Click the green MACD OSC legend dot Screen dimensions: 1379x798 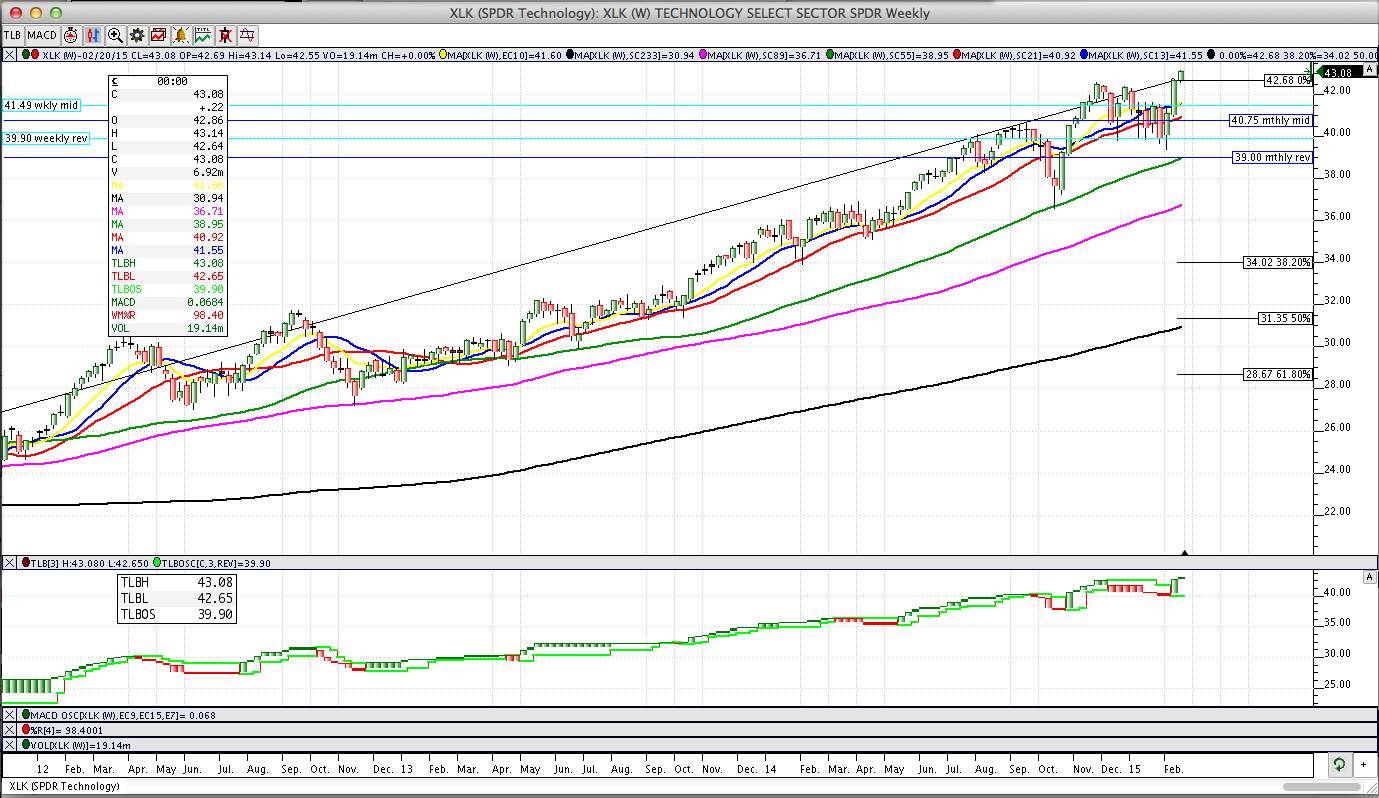(x=26, y=715)
